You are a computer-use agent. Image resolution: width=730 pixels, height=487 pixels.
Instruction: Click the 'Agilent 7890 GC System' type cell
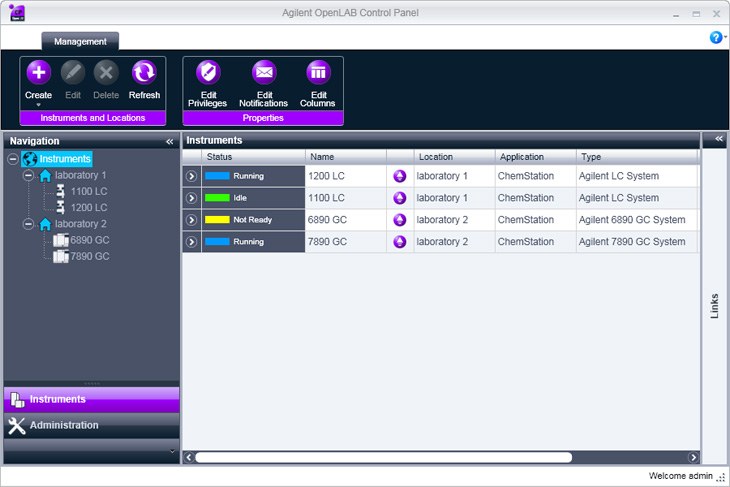click(x=637, y=242)
